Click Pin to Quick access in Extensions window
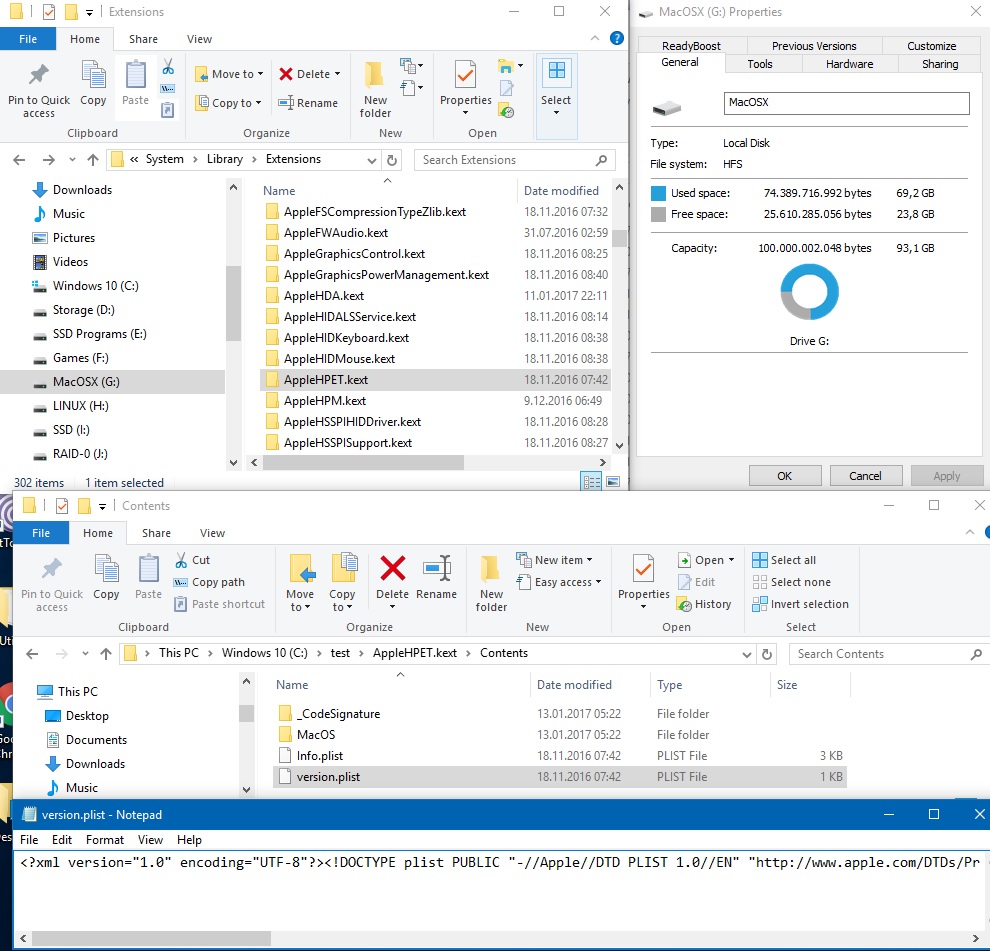This screenshot has height=951, width=990. tap(39, 89)
